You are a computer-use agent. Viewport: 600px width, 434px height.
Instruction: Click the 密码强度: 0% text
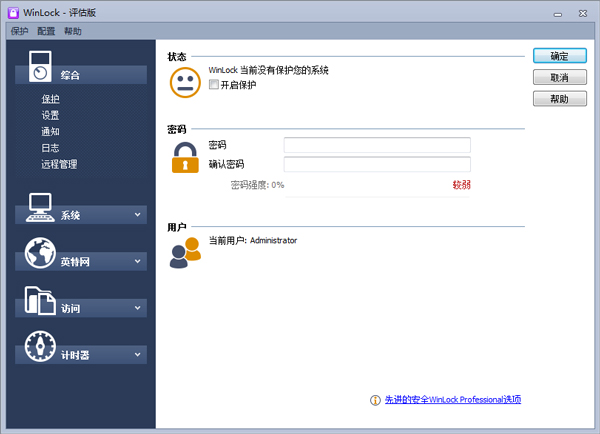(x=258, y=185)
